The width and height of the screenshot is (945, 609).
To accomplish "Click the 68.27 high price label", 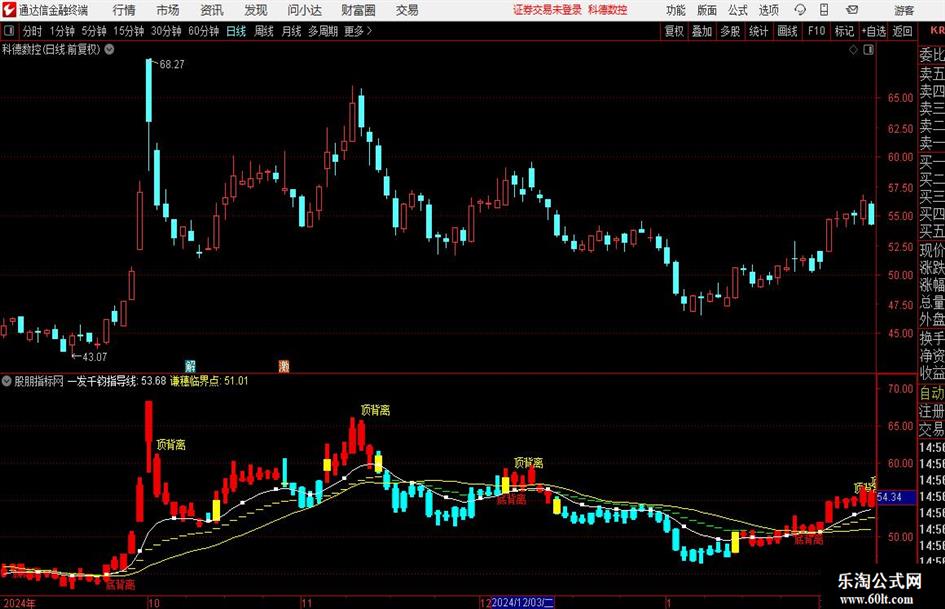I will pos(172,64).
